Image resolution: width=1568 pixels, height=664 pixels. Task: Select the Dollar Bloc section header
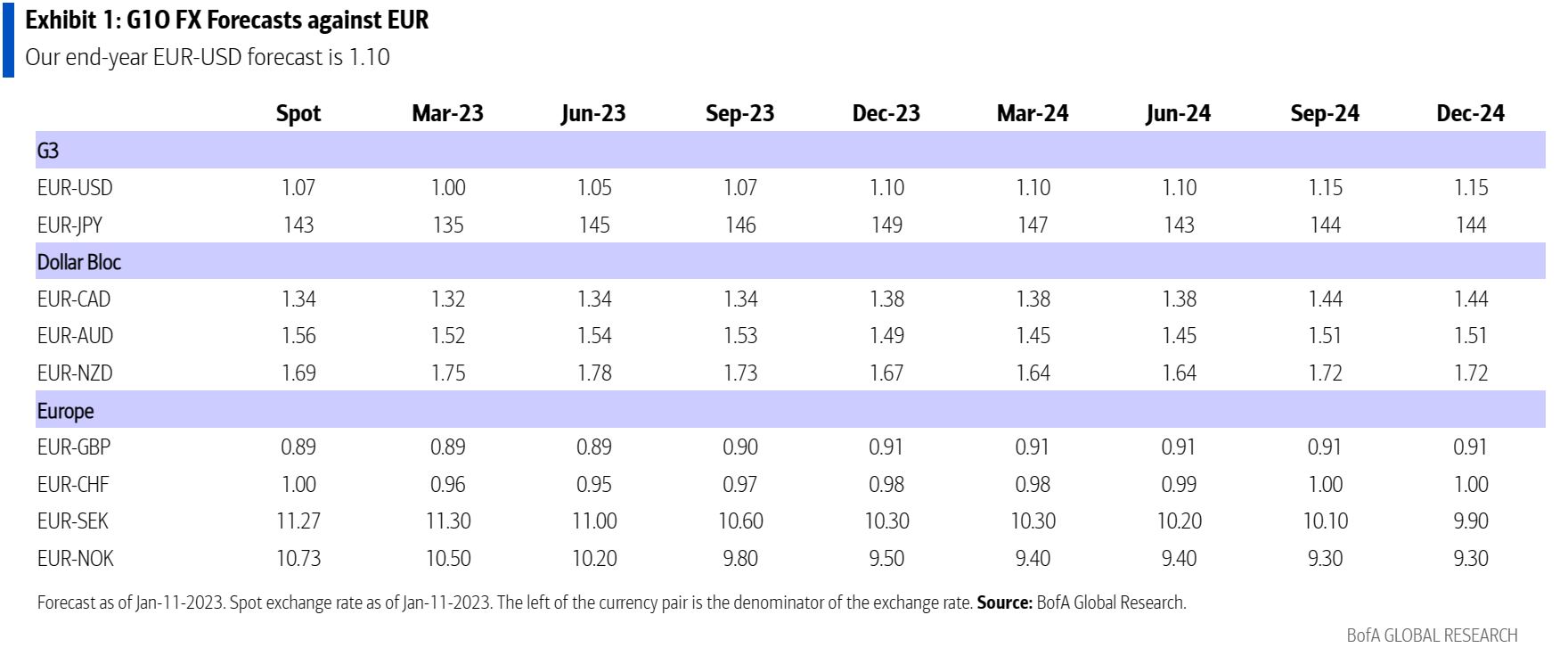coord(78,262)
